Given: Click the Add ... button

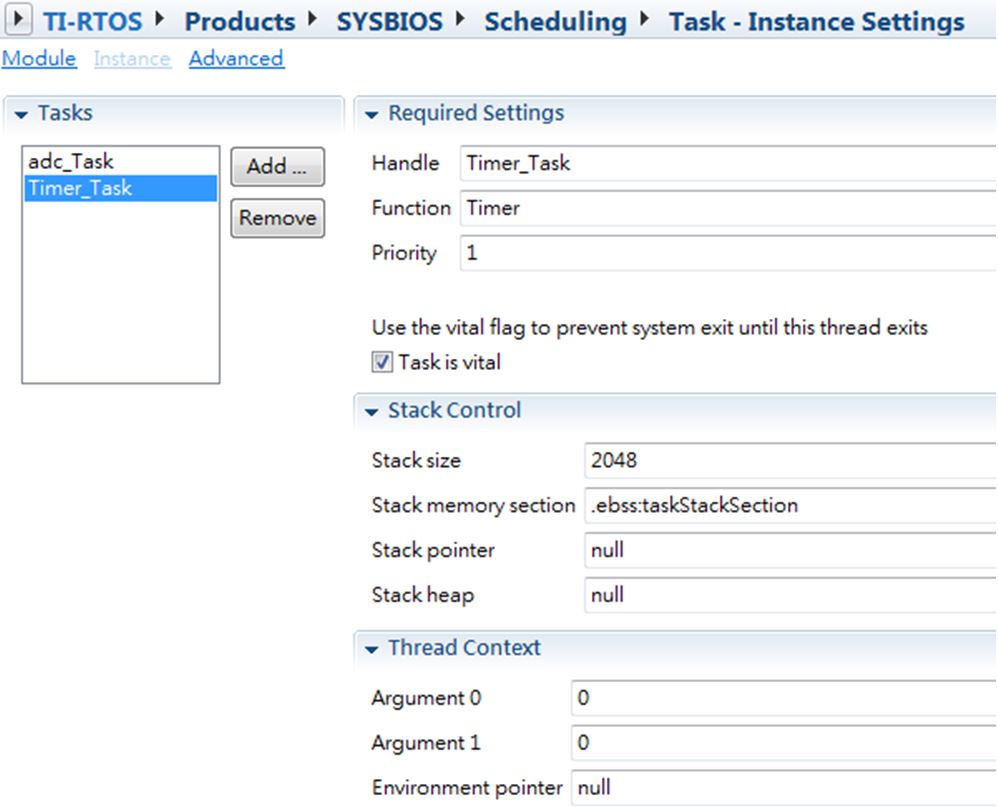Looking at the screenshot, I should pyautogui.click(x=278, y=167).
